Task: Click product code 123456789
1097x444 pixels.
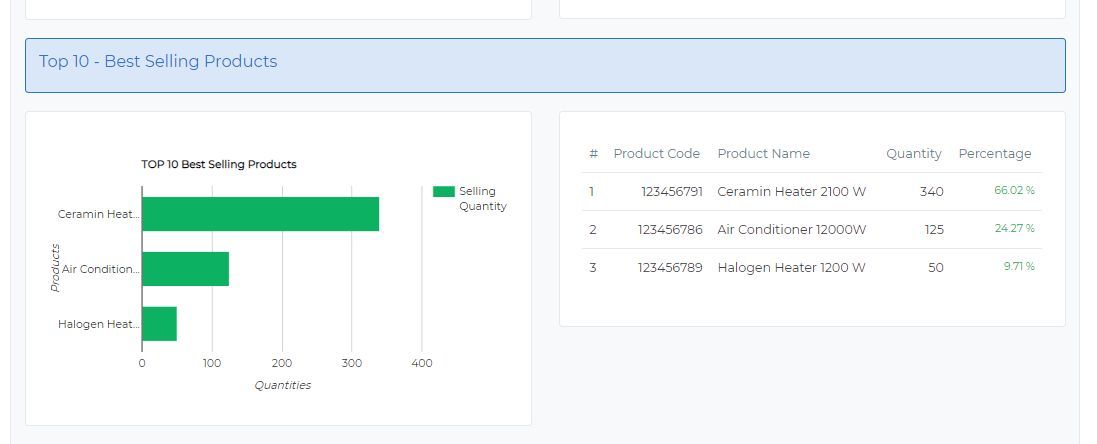Action: pyautogui.click(x=670, y=268)
